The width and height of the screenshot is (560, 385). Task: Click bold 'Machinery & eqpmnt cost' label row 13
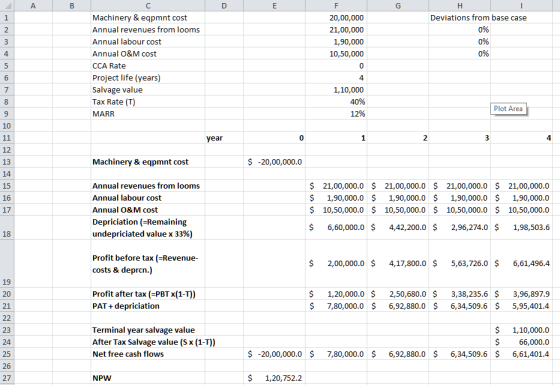pyautogui.click(x=140, y=162)
